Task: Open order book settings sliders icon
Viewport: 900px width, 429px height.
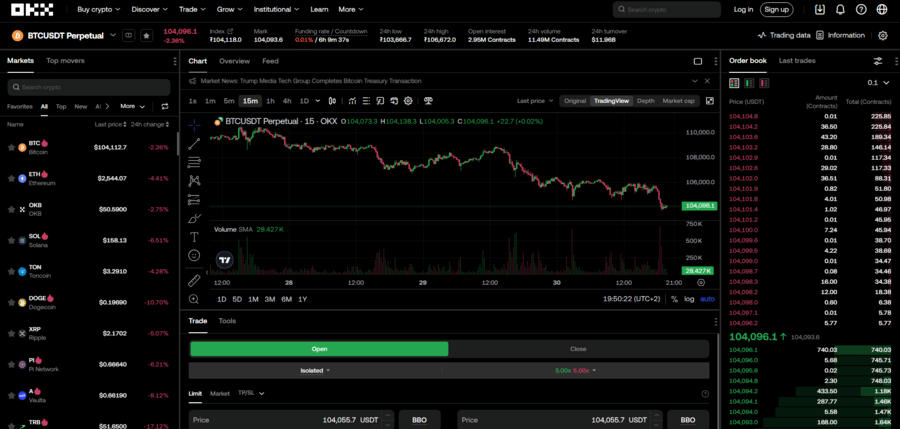Action: (x=878, y=61)
